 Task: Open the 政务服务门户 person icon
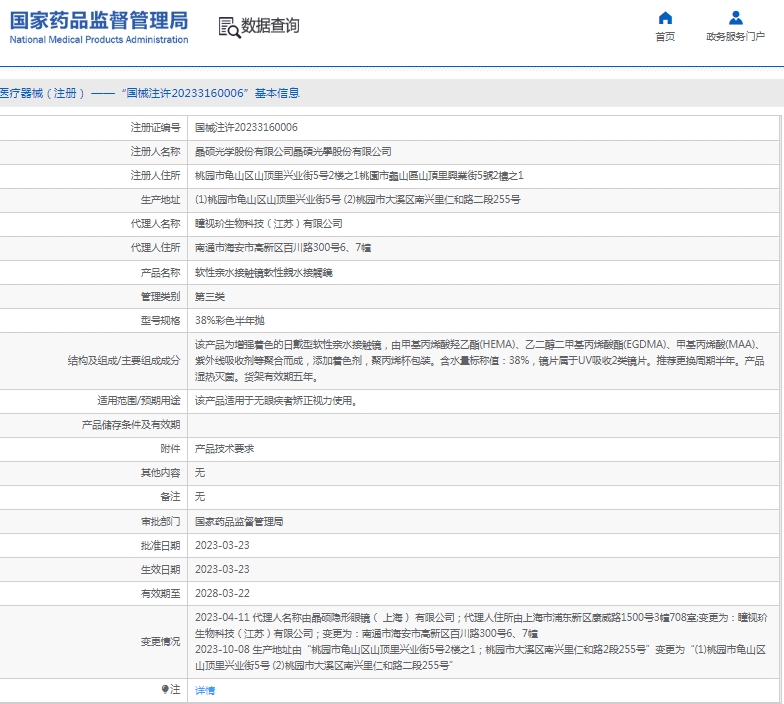click(736, 18)
